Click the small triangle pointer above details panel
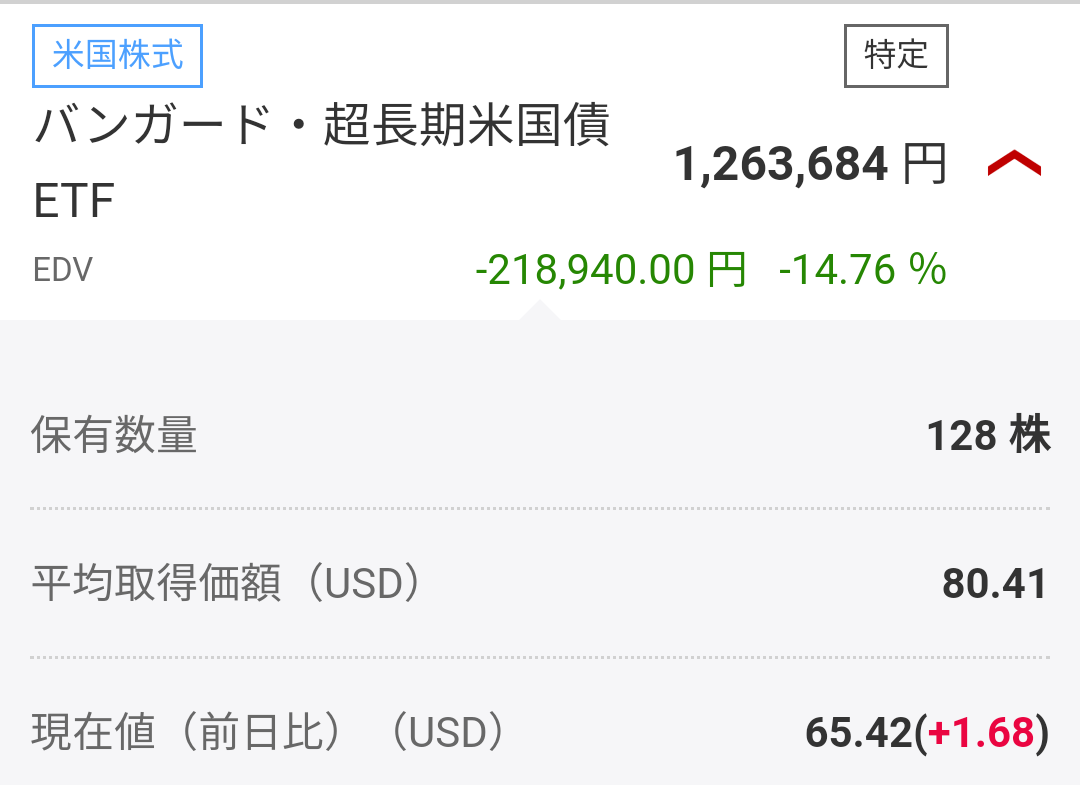This screenshot has height=785, width=1080. (x=538, y=309)
